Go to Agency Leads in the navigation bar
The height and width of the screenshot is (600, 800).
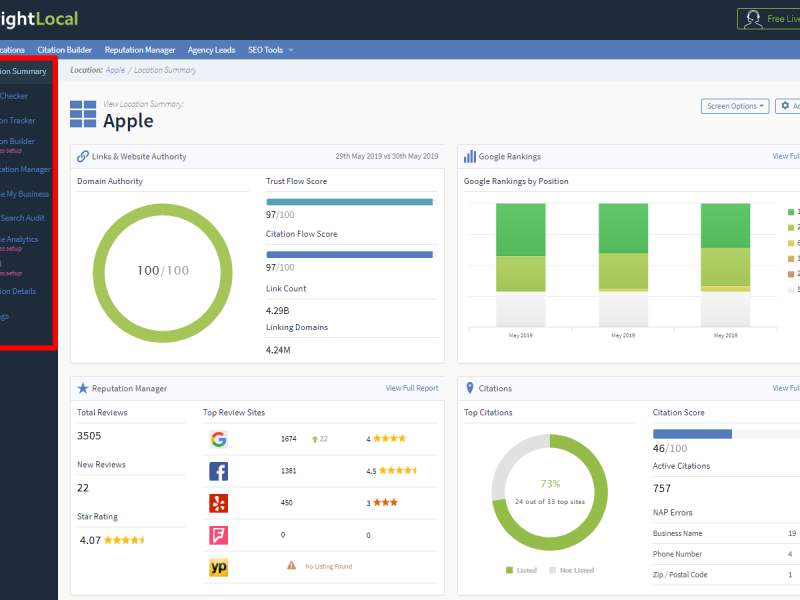click(x=211, y=50)
